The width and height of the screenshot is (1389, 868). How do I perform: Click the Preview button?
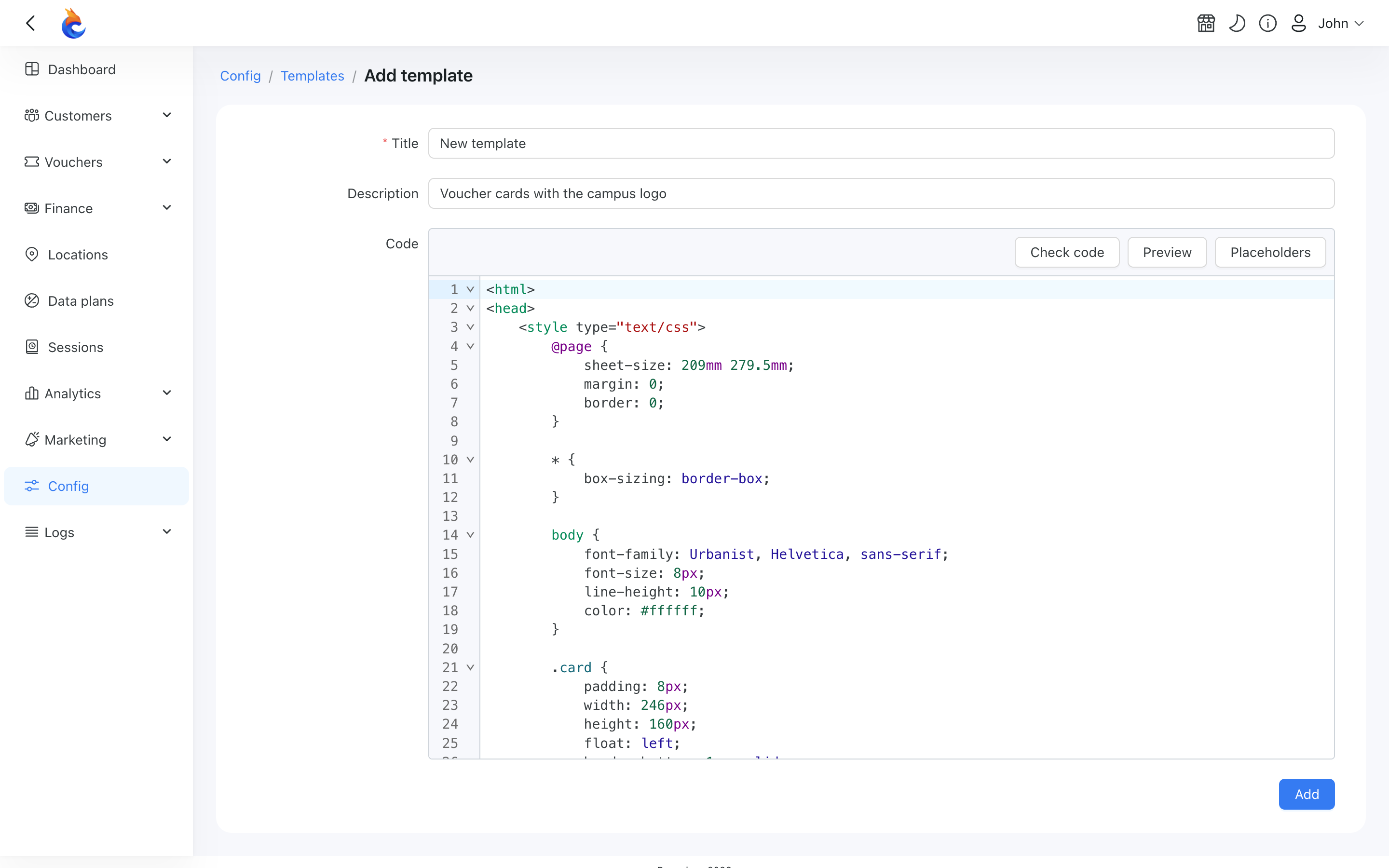pos(1167,252)
